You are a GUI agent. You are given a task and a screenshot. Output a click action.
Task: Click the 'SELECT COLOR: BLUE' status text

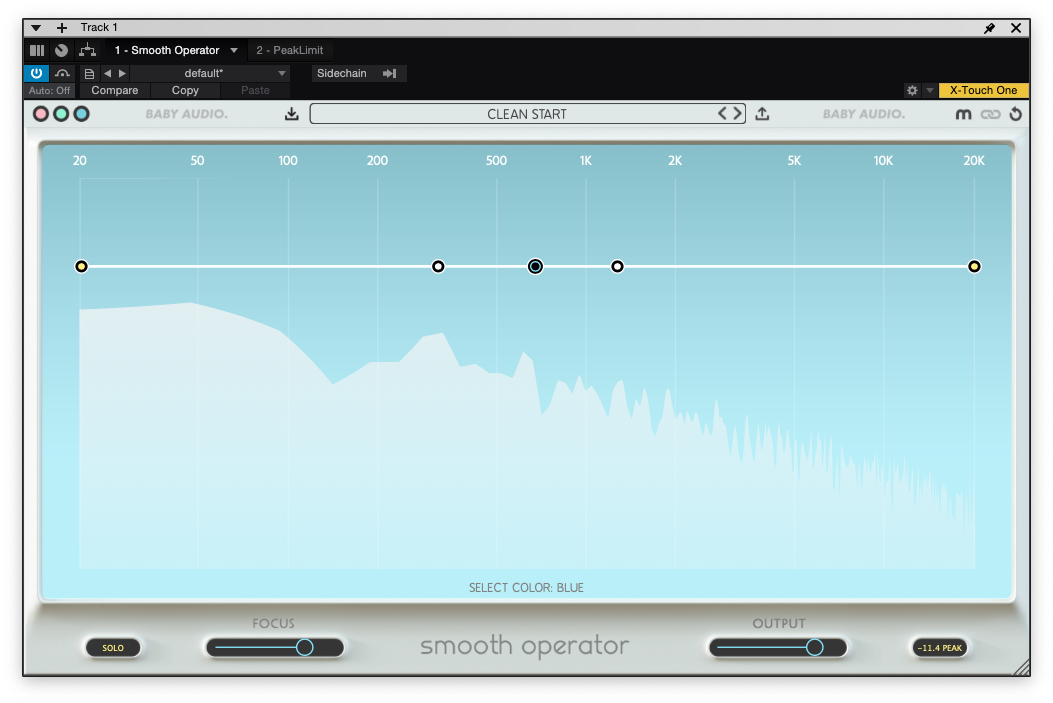click(526, 588)
